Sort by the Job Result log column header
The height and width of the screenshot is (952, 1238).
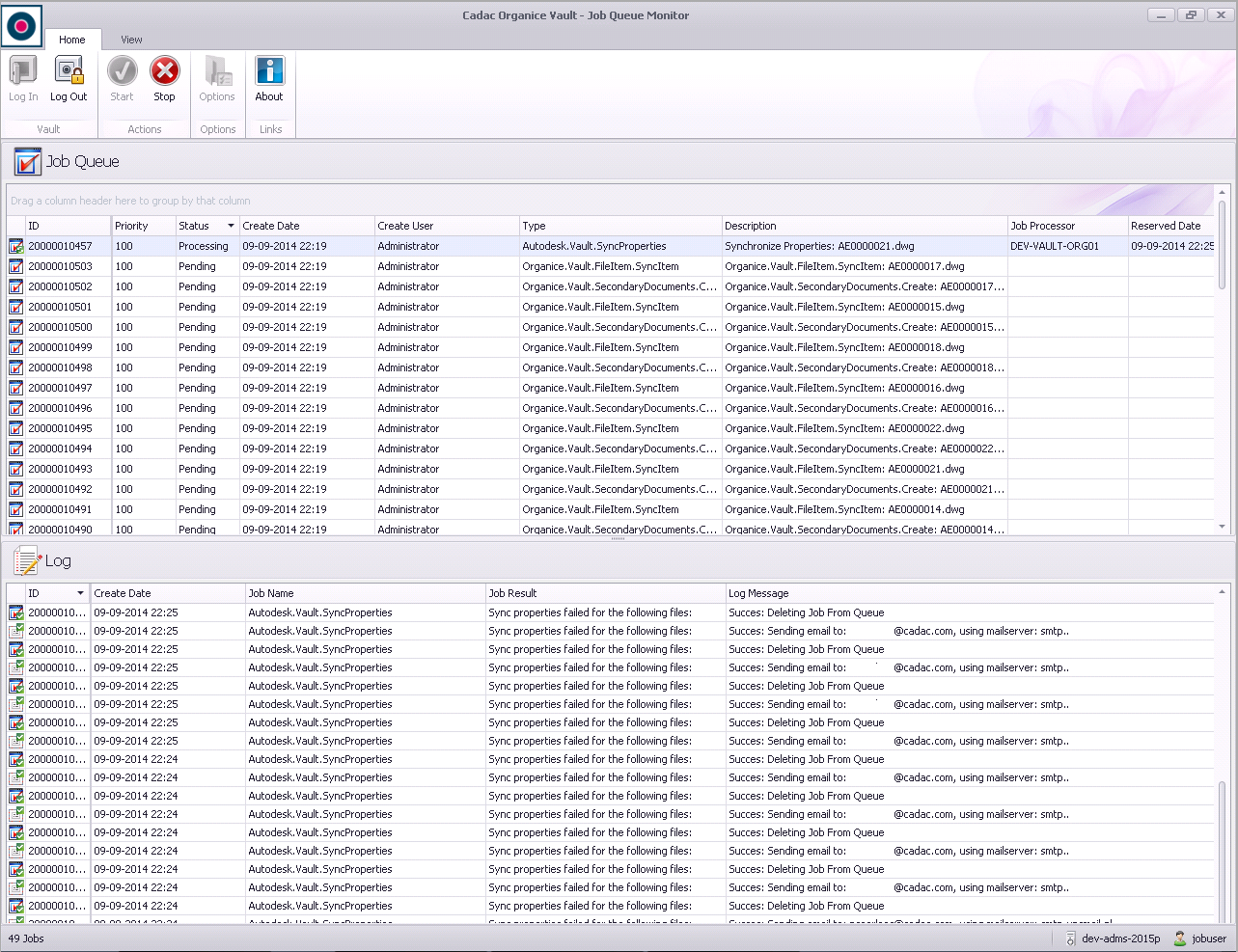pyautogui.click(x=605, y=593)
